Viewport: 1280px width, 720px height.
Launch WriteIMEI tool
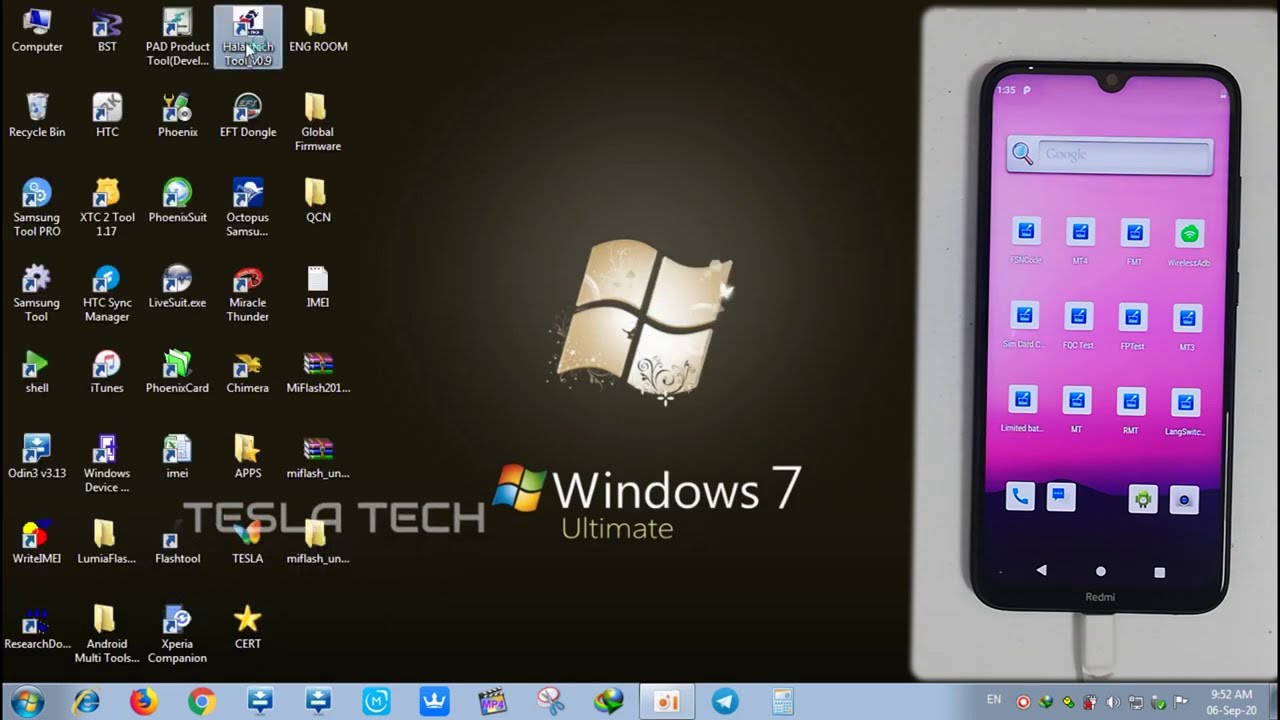point(37,543)
